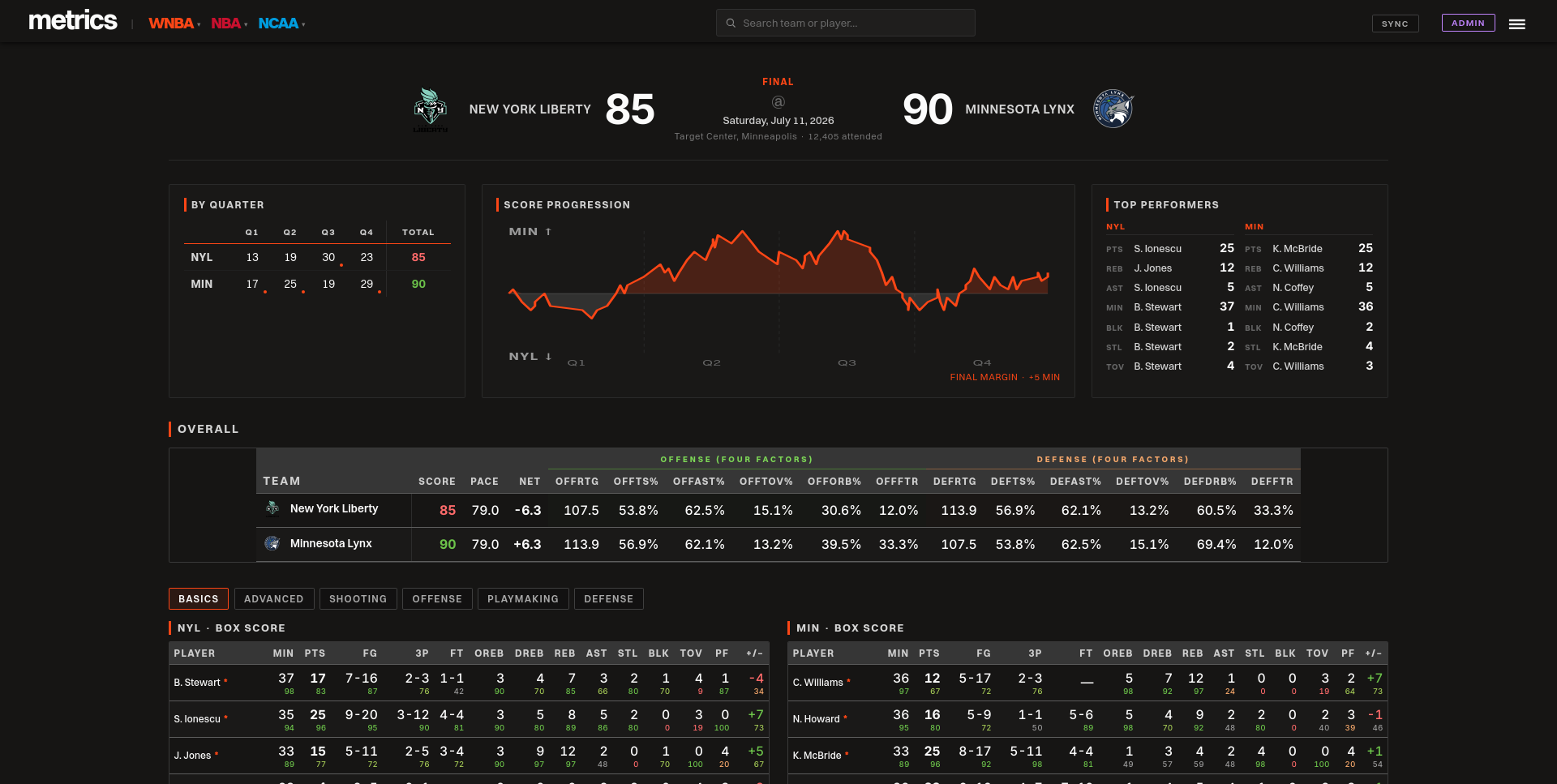This screenshot has width=1557, height=784.
Task: Click S. Ionescu PTS top performer
Action: tap(1157, 249)
